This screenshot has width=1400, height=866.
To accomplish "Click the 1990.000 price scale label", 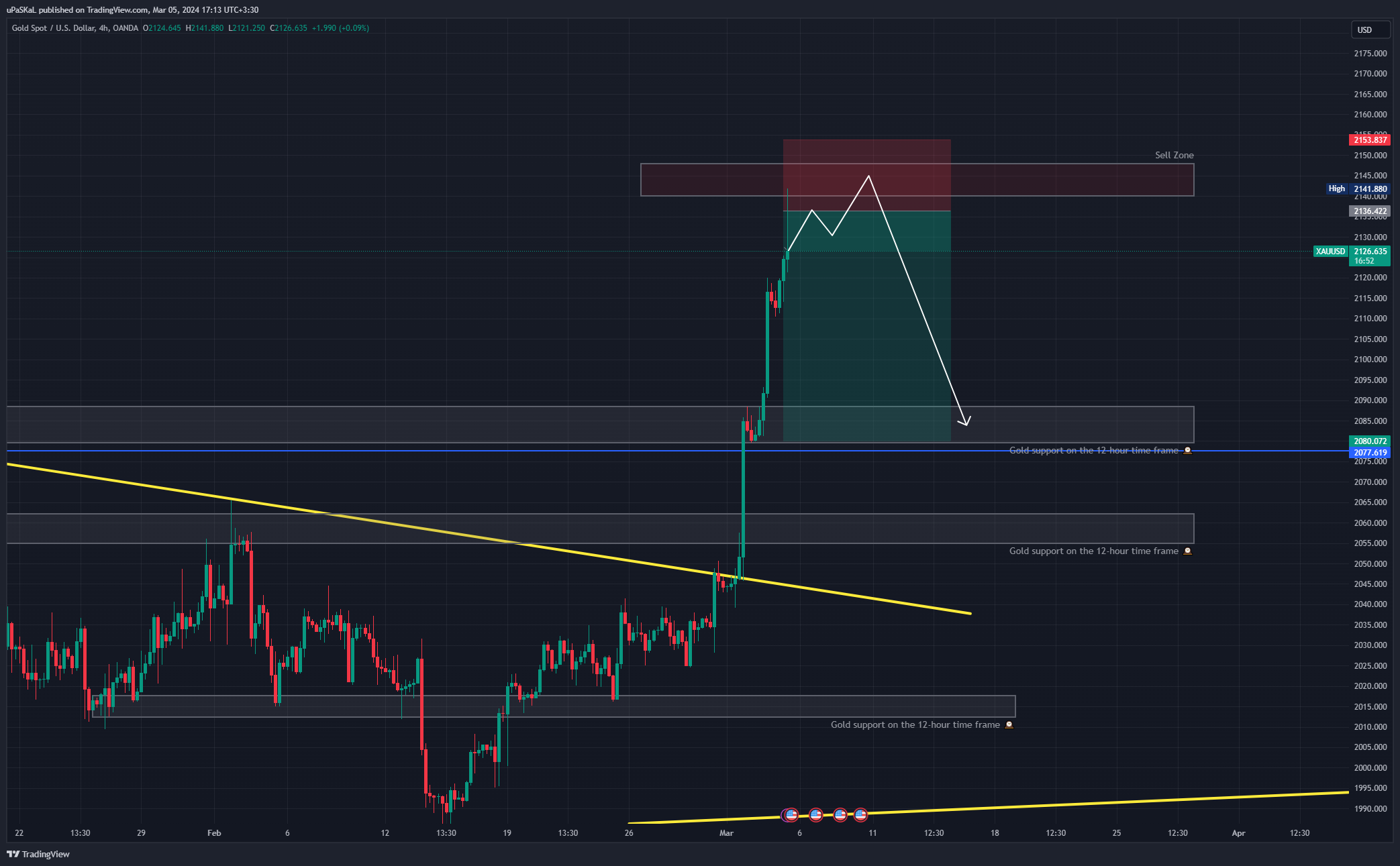I will (x=1370, y=809).
